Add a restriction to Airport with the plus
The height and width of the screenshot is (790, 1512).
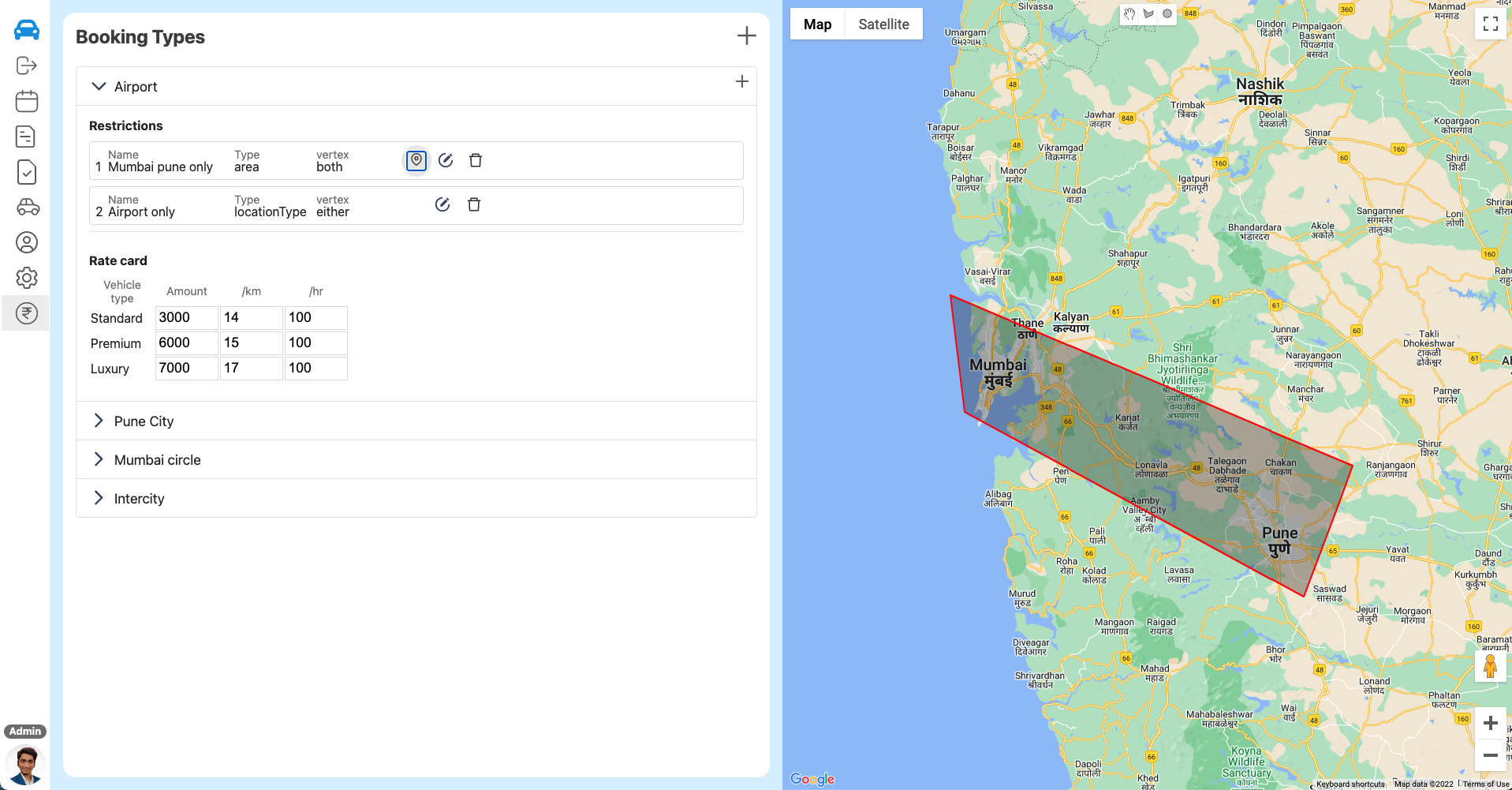[742, 81]
